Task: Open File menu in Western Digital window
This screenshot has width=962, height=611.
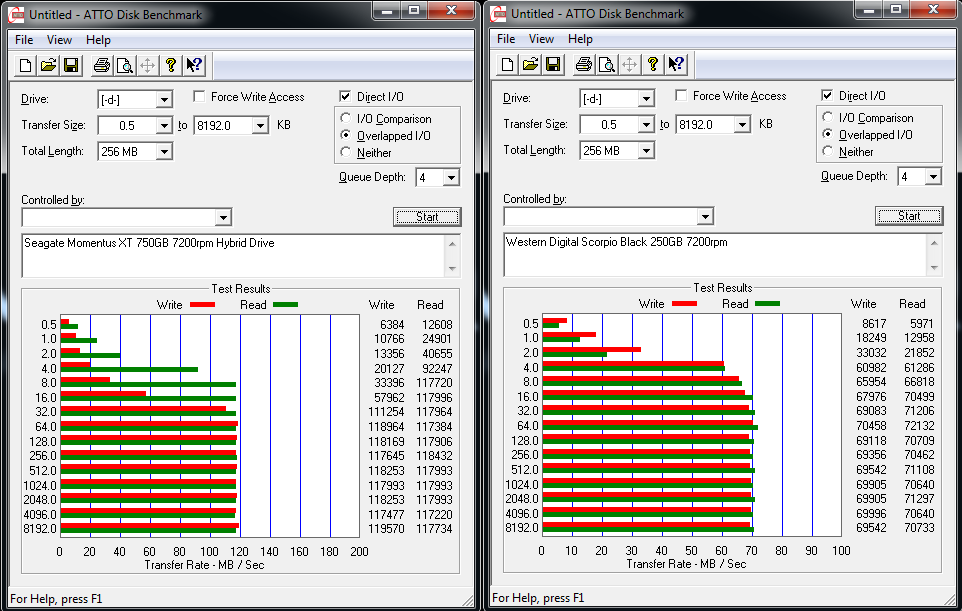Action: 506,39
